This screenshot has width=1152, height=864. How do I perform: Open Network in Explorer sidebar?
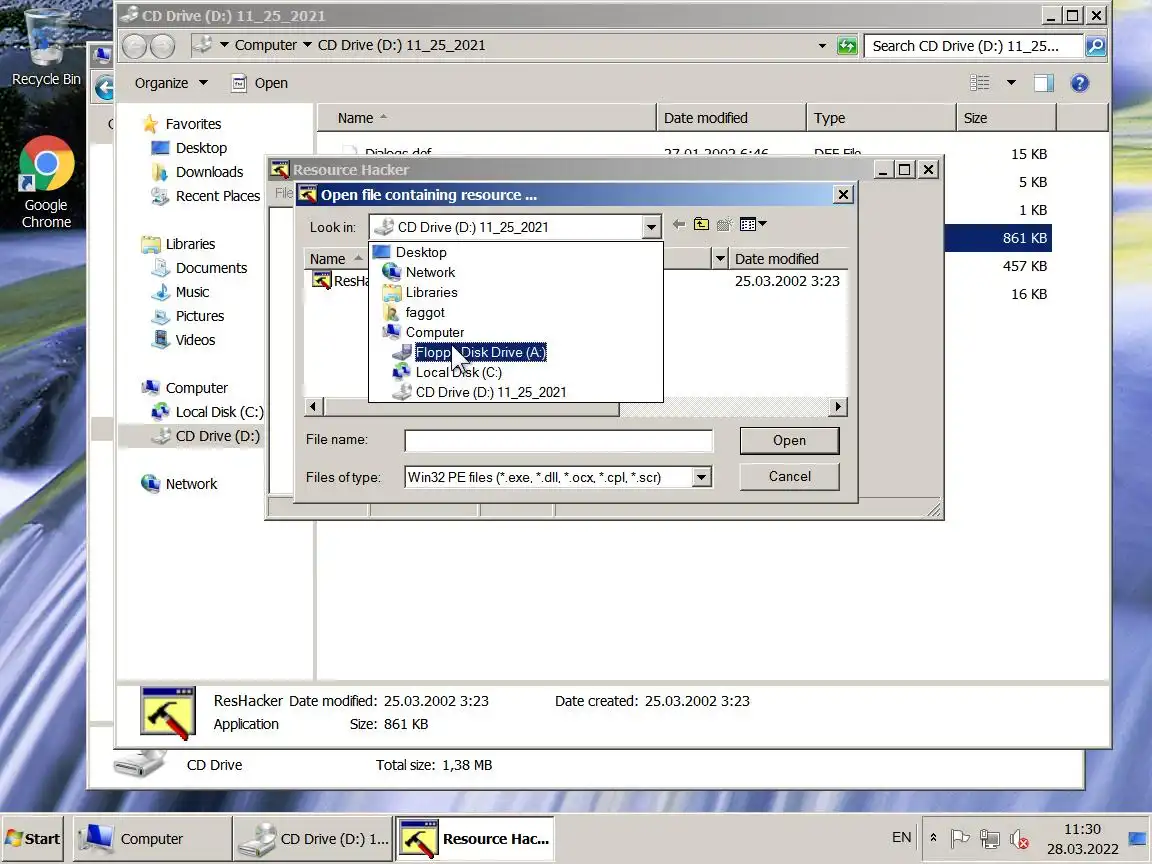tap(191, 483)
